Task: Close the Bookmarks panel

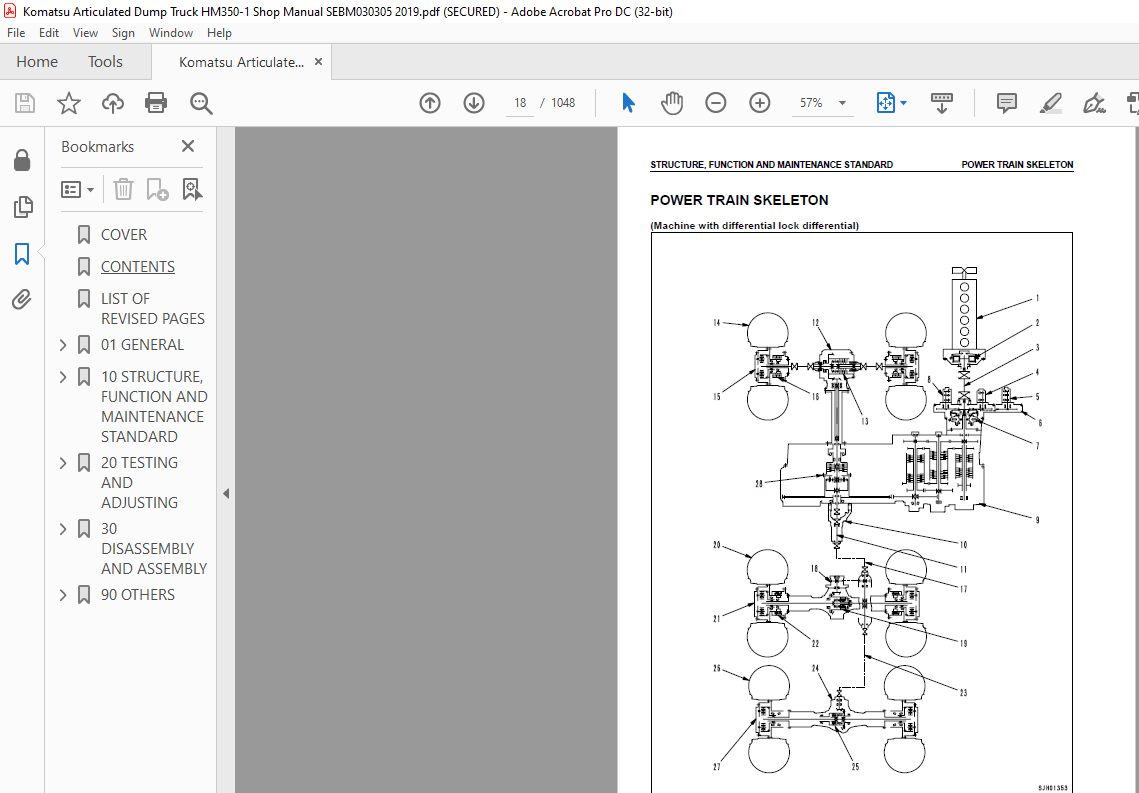Action: pyautogui.click(x=188, y=147)
